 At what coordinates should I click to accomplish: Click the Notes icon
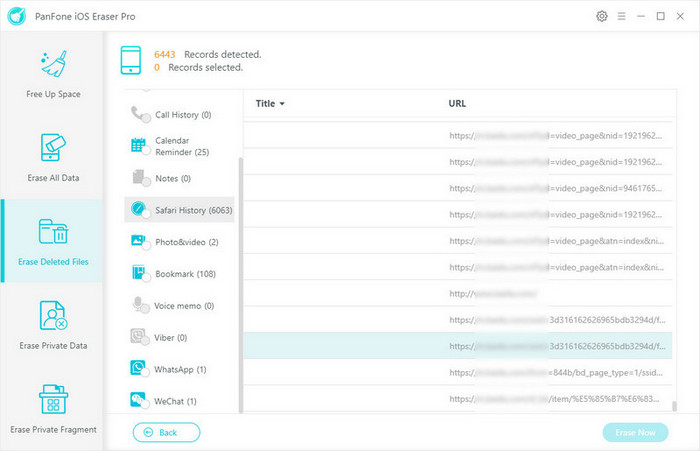[x=140, y=178]
